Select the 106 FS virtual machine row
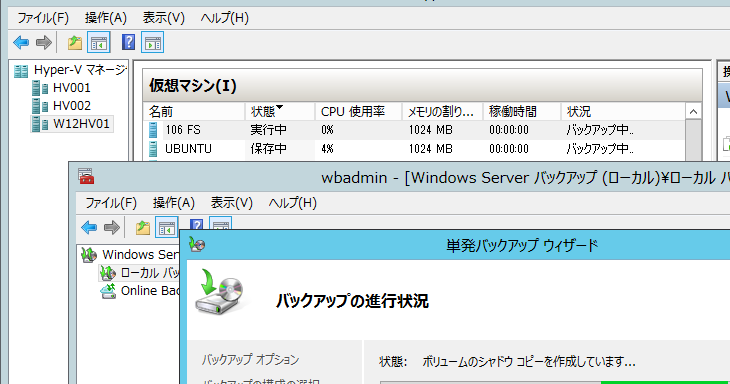Viewport: 730px width, 384px height. click(x=414, y=130)
